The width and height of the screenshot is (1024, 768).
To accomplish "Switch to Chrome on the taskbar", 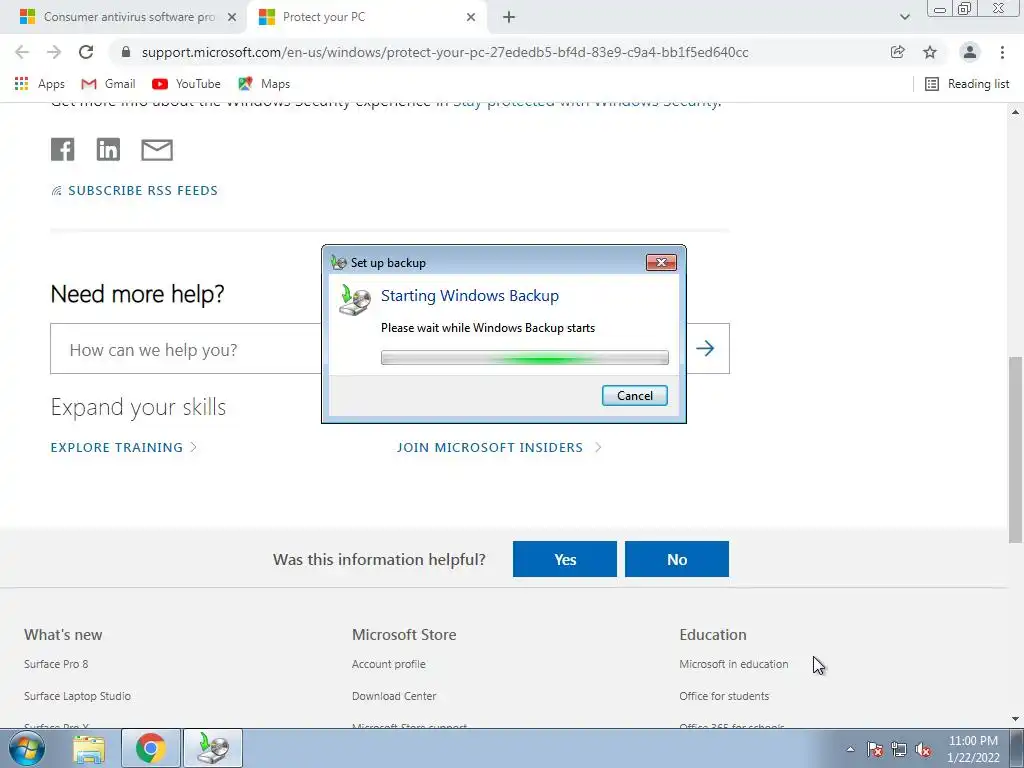I will pos(151,749).
